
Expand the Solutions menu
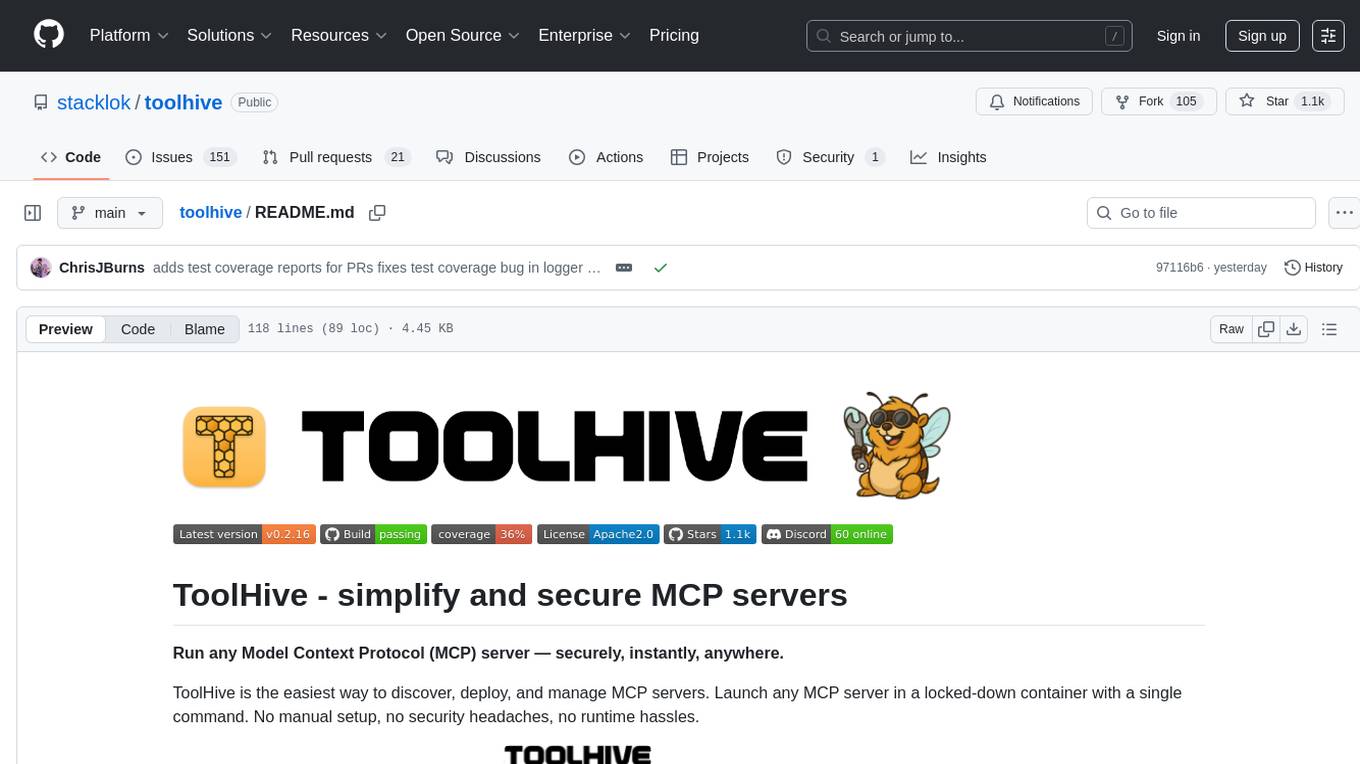[229, 35]
